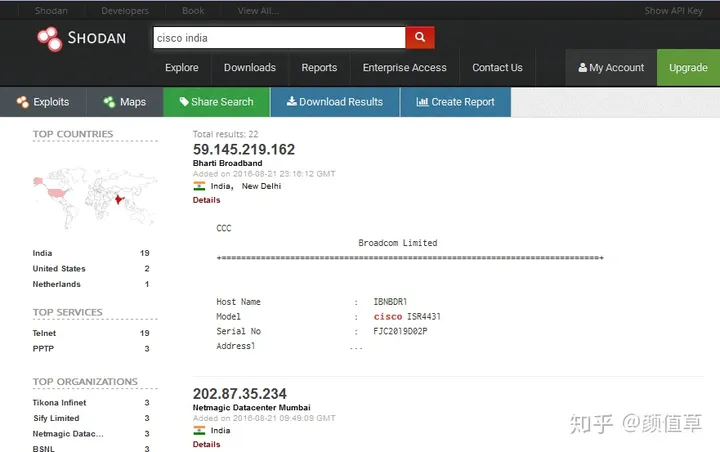Open IP address 59.145.219.162

[x=244, y=149]
